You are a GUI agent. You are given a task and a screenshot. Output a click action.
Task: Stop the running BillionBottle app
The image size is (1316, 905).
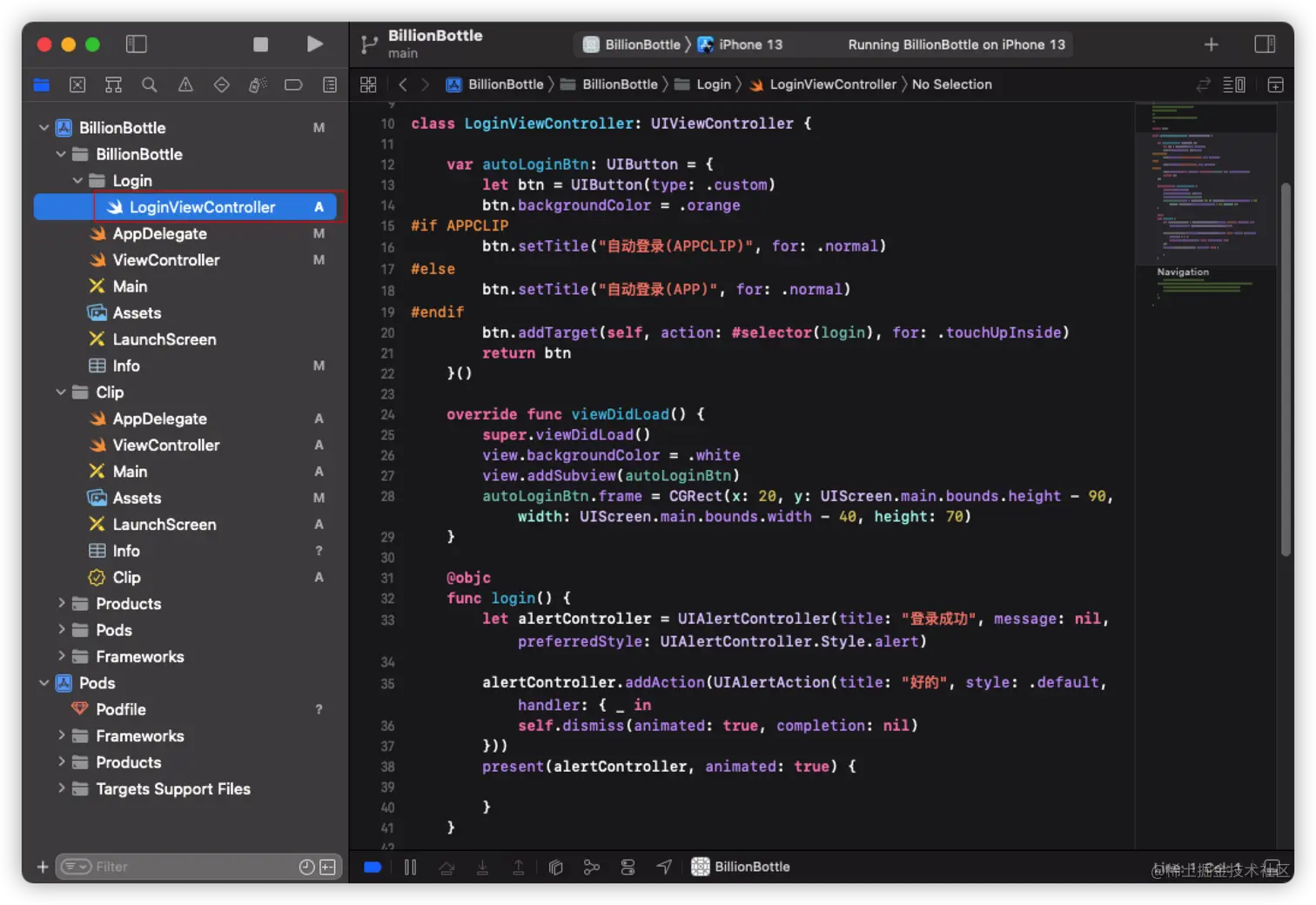[260, 44]
